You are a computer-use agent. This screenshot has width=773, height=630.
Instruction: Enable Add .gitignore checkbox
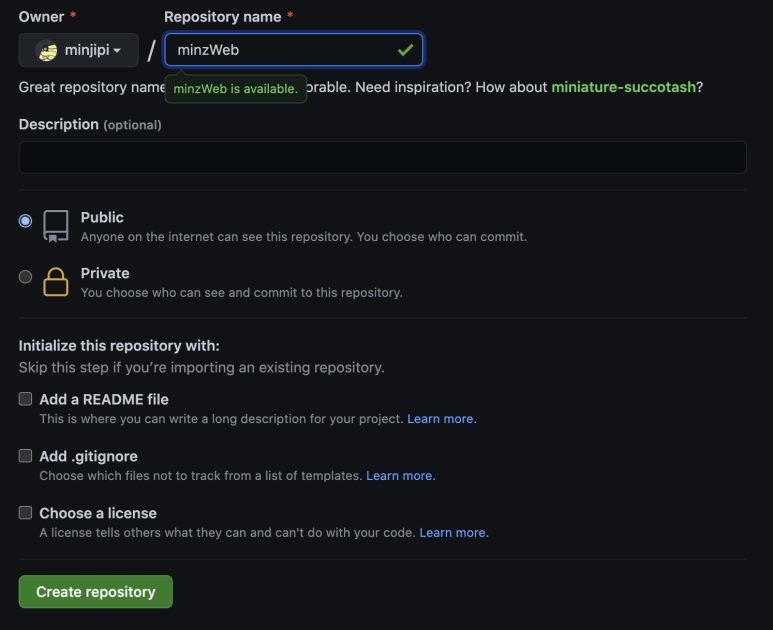pos(25,455)
